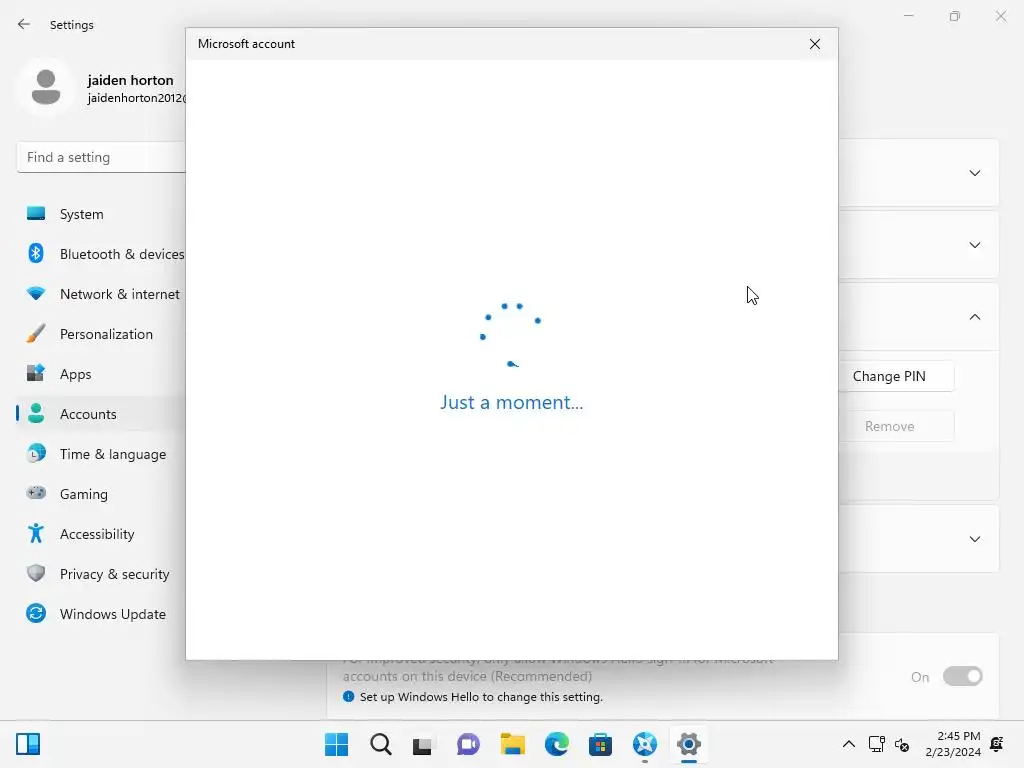The height and width of the screenshot is (768, 1024).
Task: Click the muted volume tray icon
Action: pos(902,744)
